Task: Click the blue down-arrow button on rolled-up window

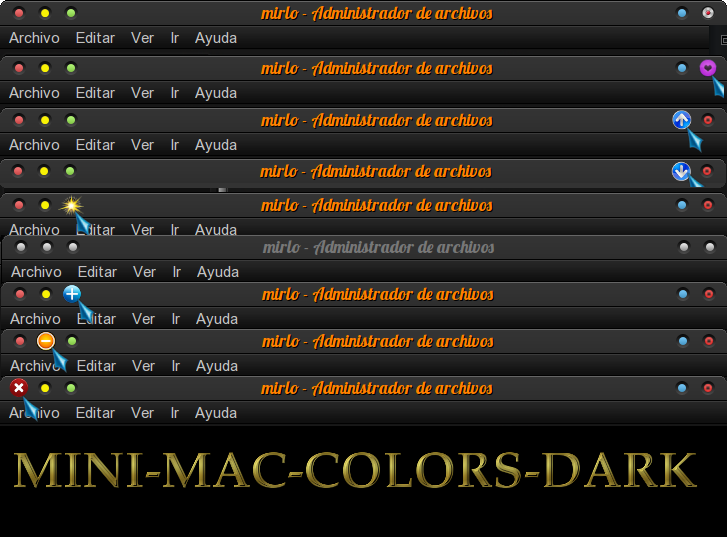Action: 681,172
